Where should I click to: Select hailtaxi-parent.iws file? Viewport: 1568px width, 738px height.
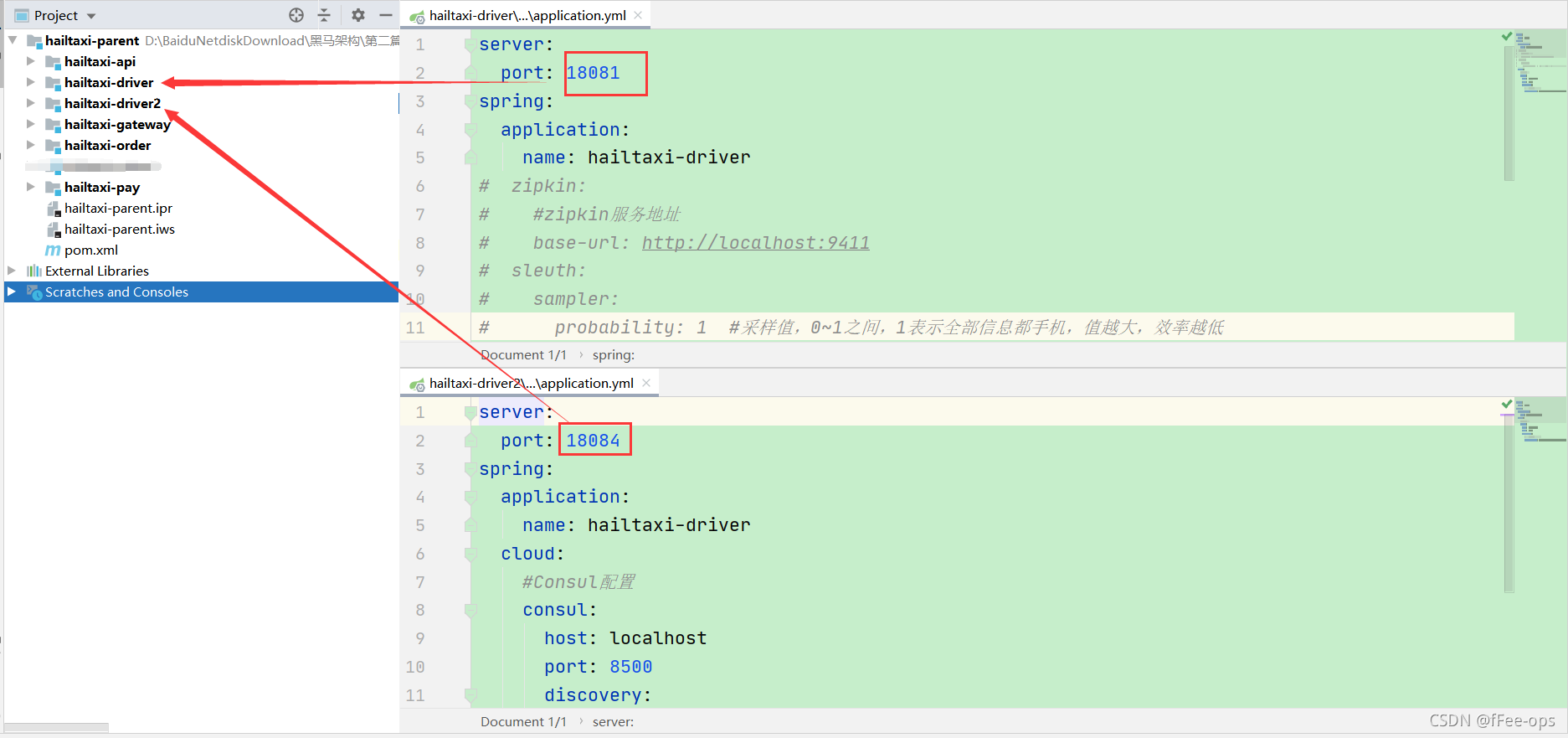120,229
